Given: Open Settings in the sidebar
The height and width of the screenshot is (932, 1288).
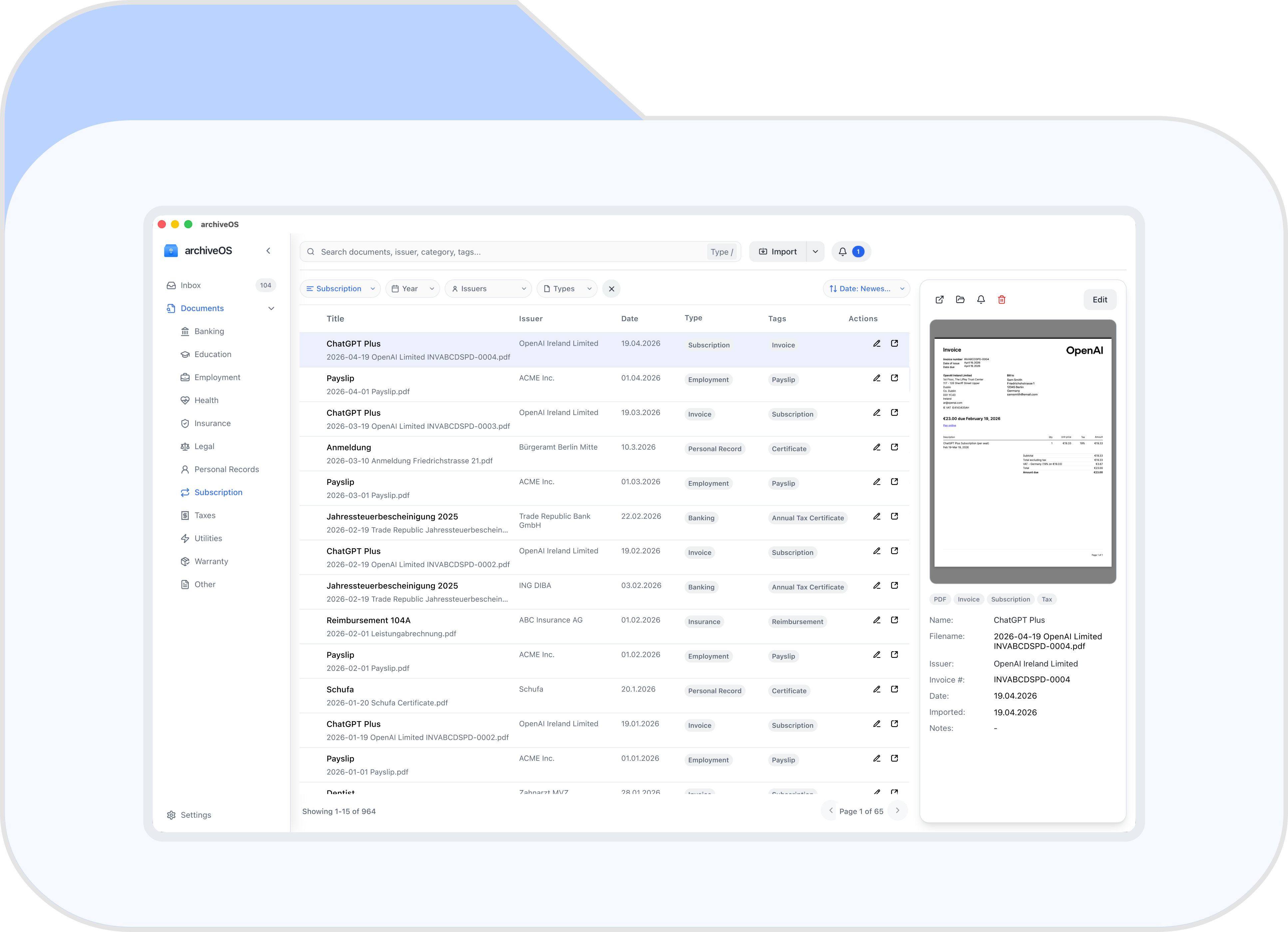Looking at the screenshot, I should click(189, 815).
